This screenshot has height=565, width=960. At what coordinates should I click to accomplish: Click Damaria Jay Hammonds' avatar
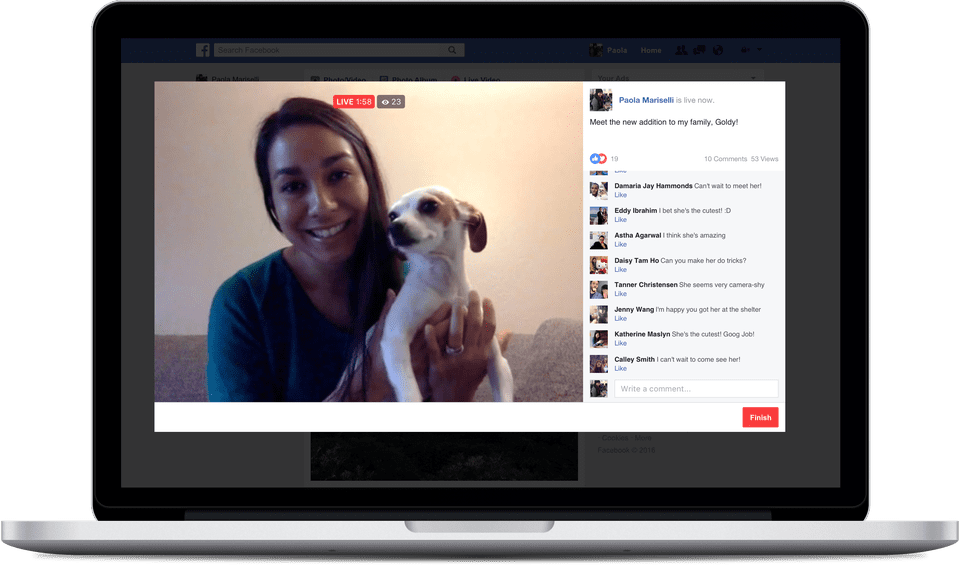(x=598, y=190)
